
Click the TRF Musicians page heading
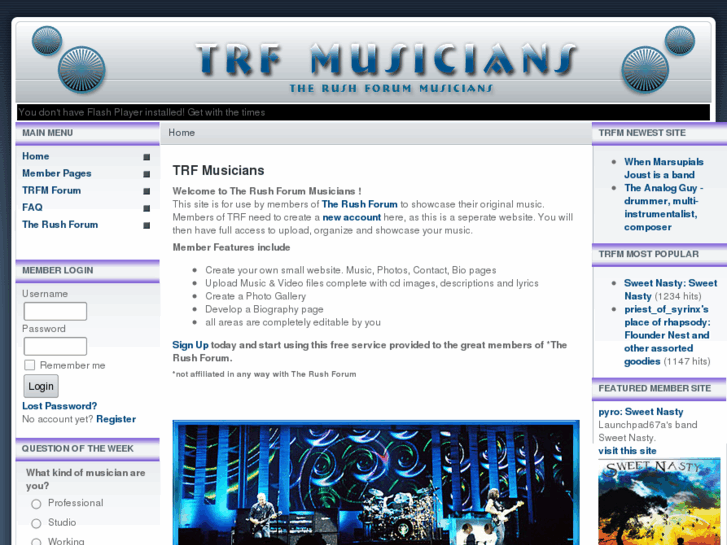(218, 171)
